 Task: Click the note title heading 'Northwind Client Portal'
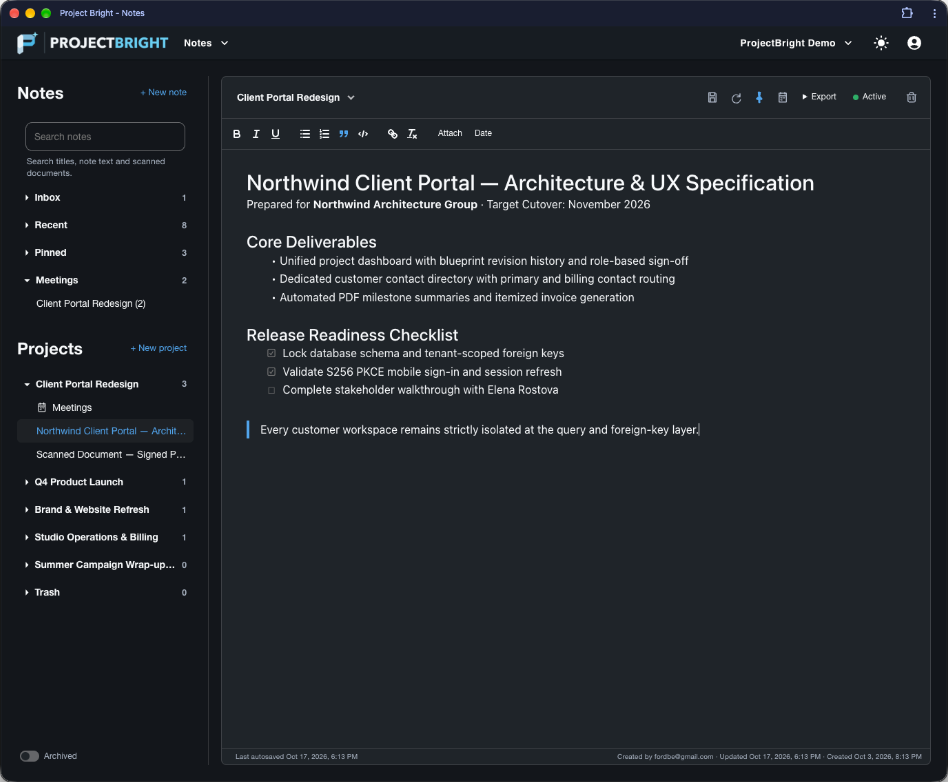pos(530,183)
